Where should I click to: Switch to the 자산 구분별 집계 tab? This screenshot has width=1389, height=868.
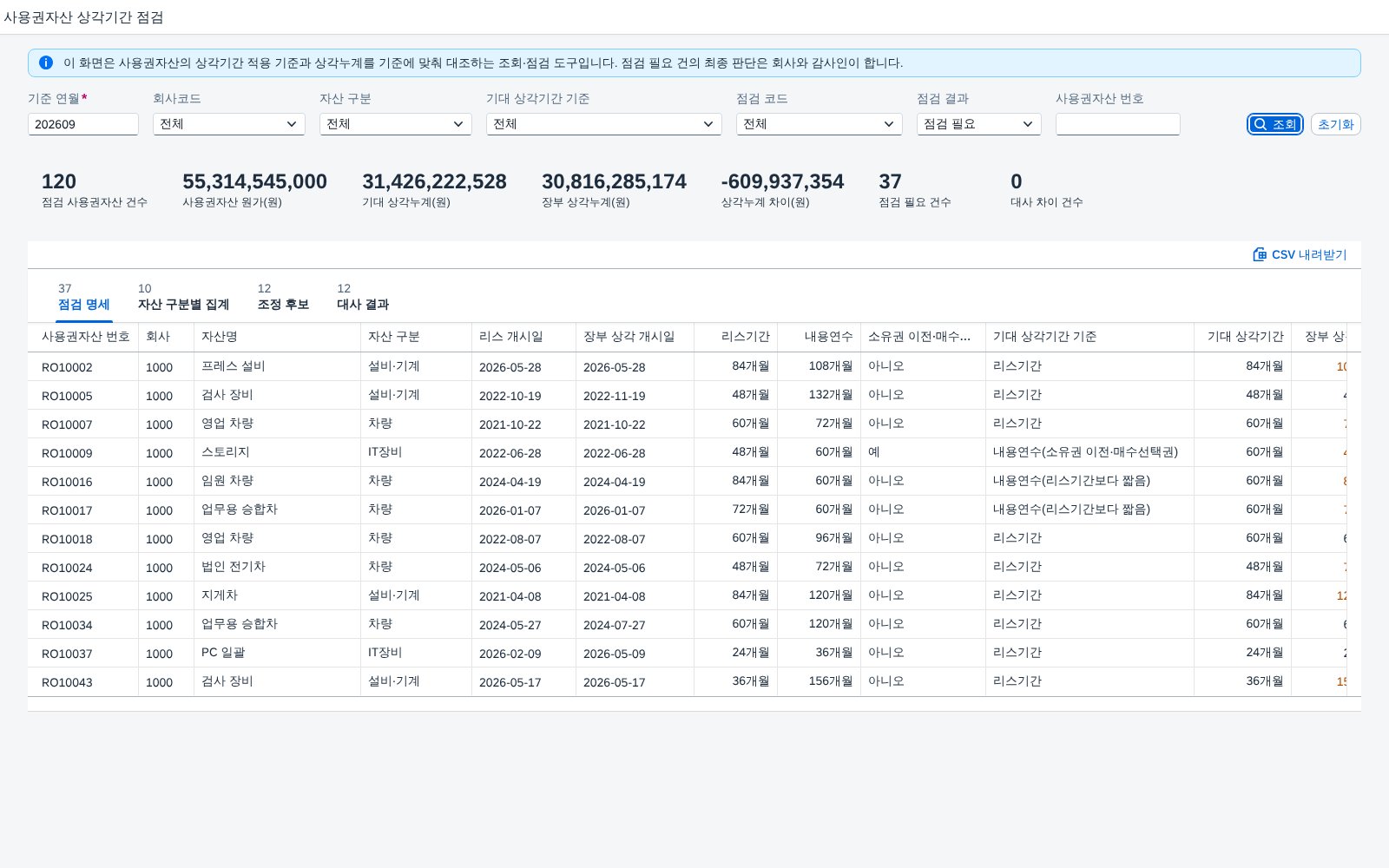pyautogui.click(x=183, y=297)
